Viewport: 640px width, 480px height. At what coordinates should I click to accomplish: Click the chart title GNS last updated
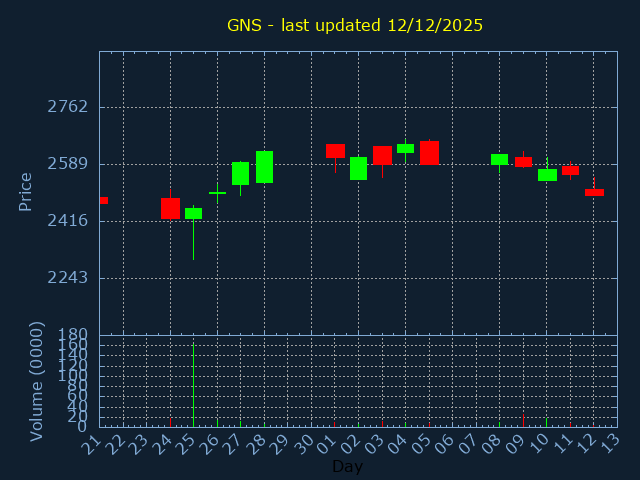[x=354, y=25]
